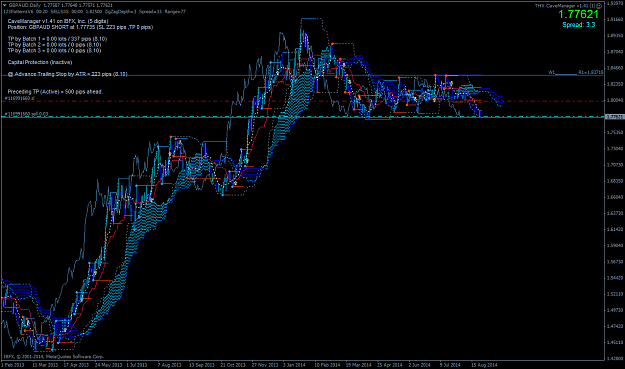Select the #116991660 sl stop-loss order label
625x369 pixels.
(x=20, y=98)
